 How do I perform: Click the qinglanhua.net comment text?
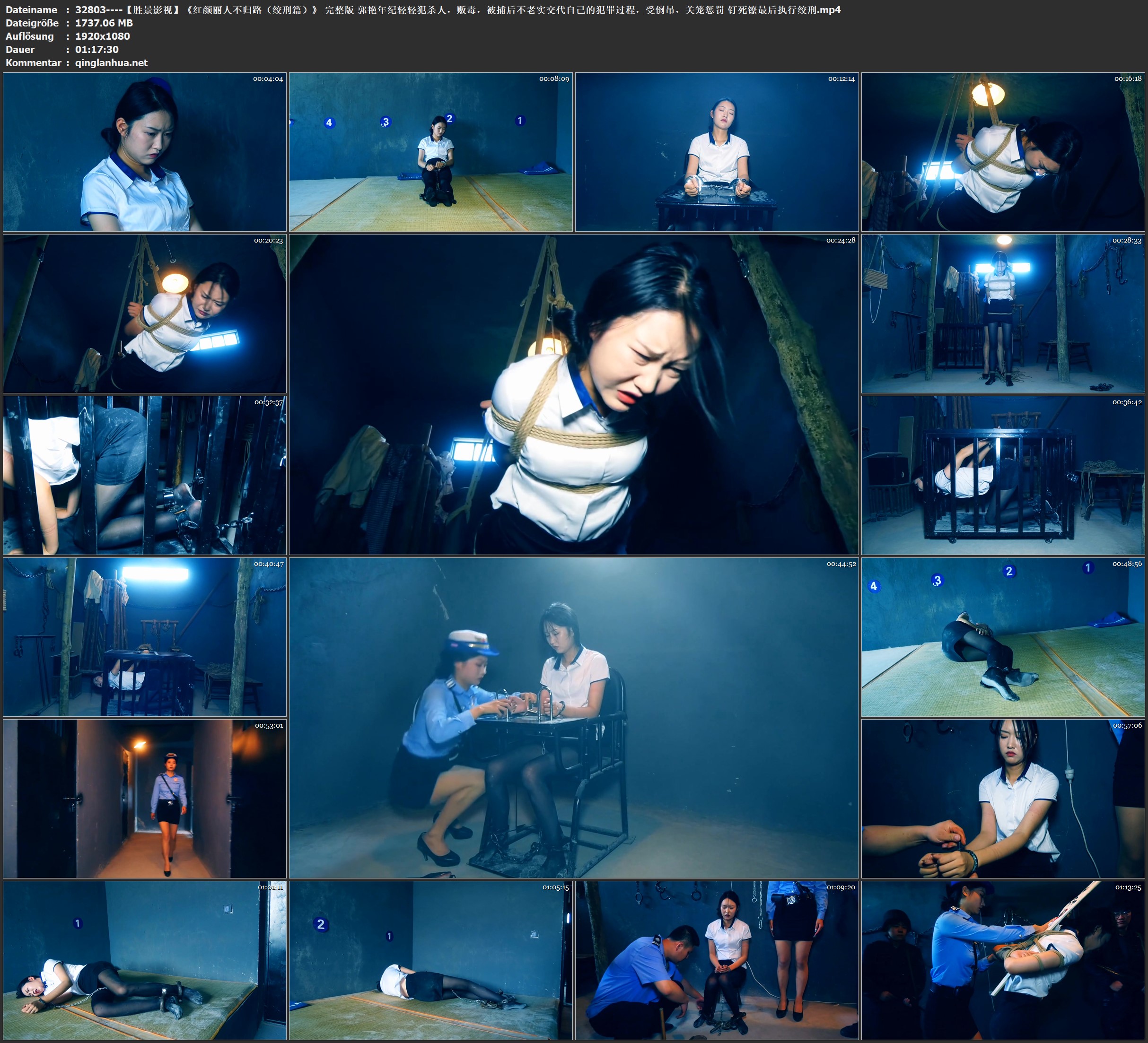point(111,62)
